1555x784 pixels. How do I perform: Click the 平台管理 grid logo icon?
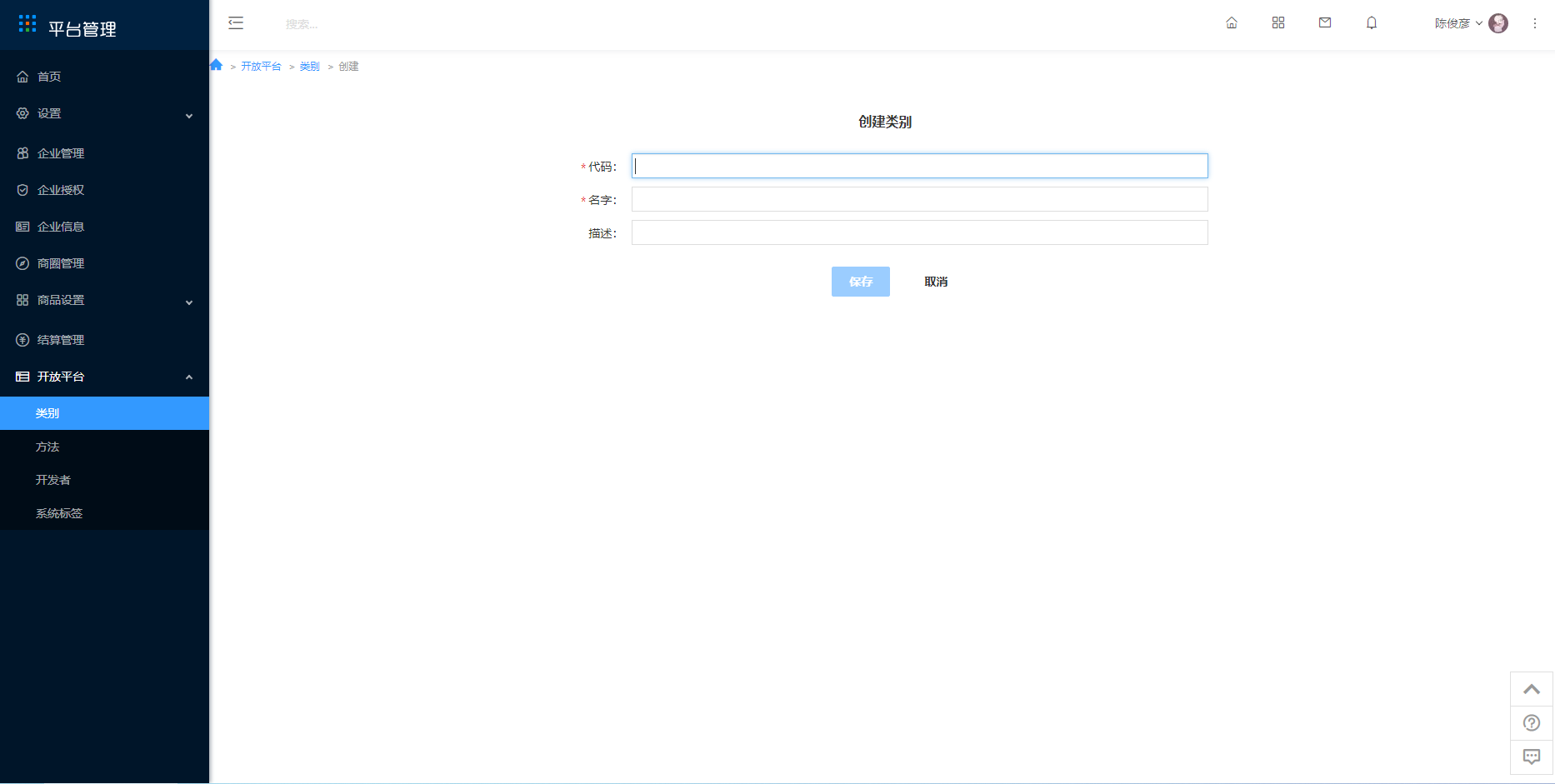click(27, 23)
